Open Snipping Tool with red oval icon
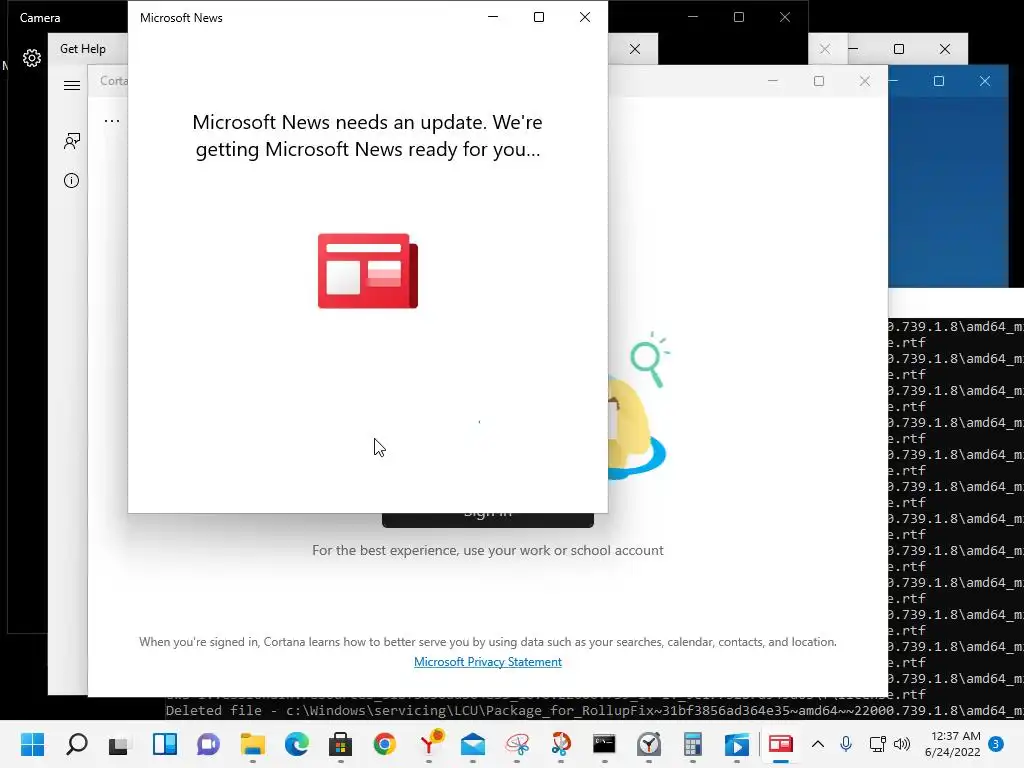Image resolution: width=1024 pixels, height=768 pixels. [517, 744]
